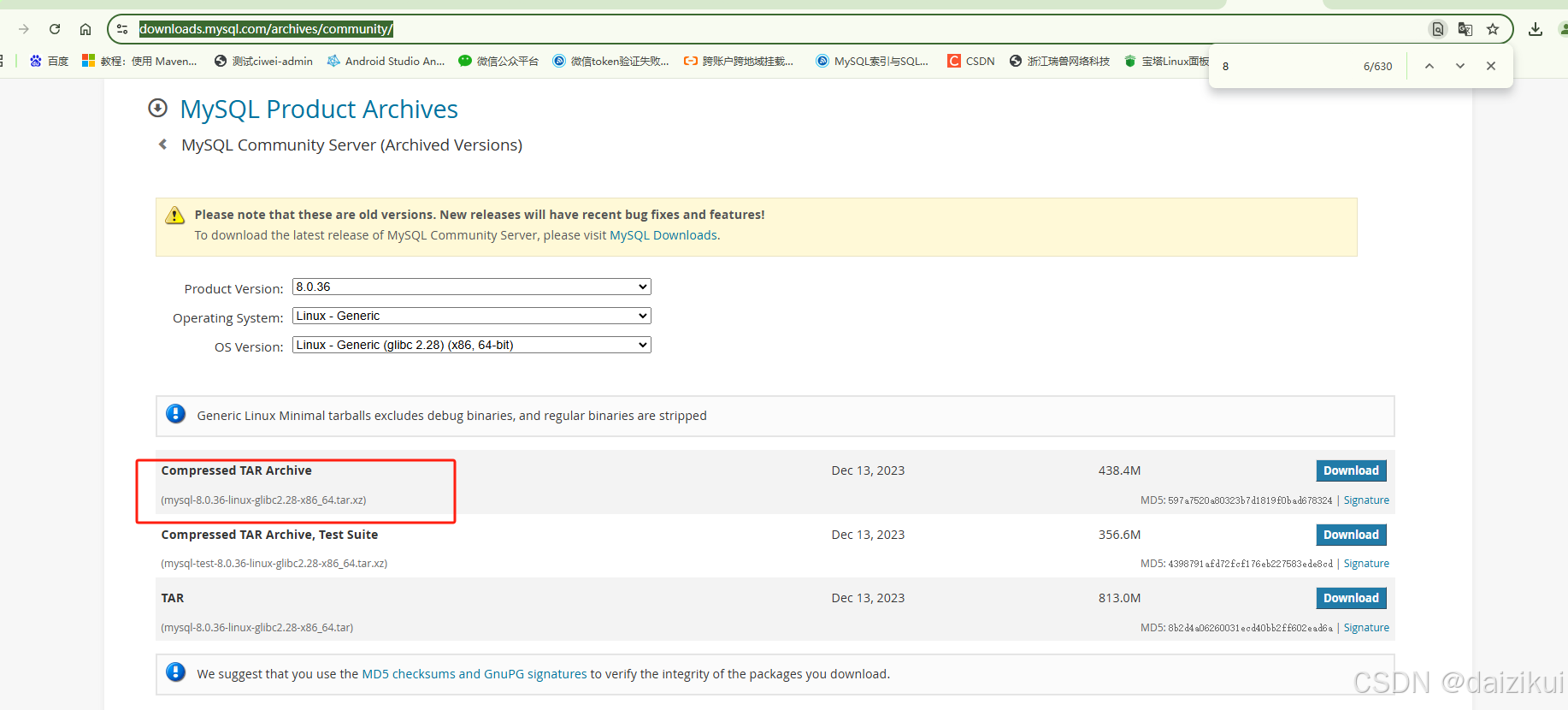Open MD5 checksums and GnuPG signatures link
Screen dimensions: 1568x710
pos(475,674)
